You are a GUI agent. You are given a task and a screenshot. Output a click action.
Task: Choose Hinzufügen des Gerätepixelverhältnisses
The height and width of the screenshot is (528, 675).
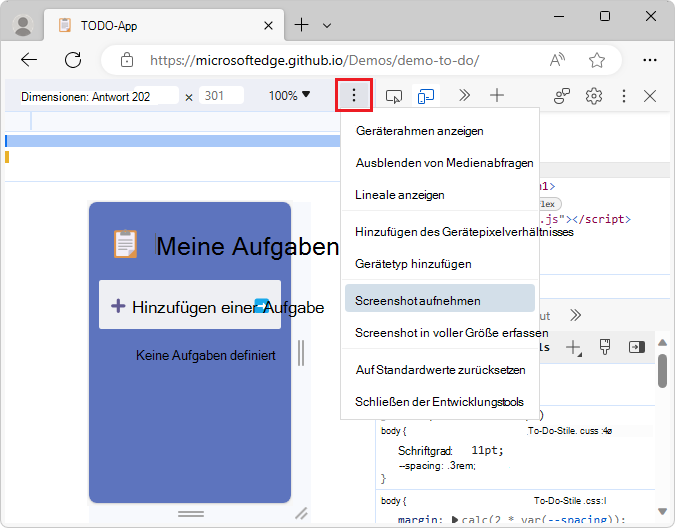440,232
